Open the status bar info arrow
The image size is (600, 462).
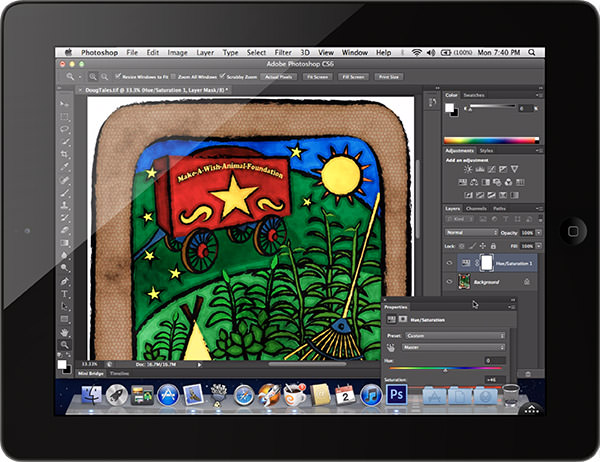tap(199, 365)
